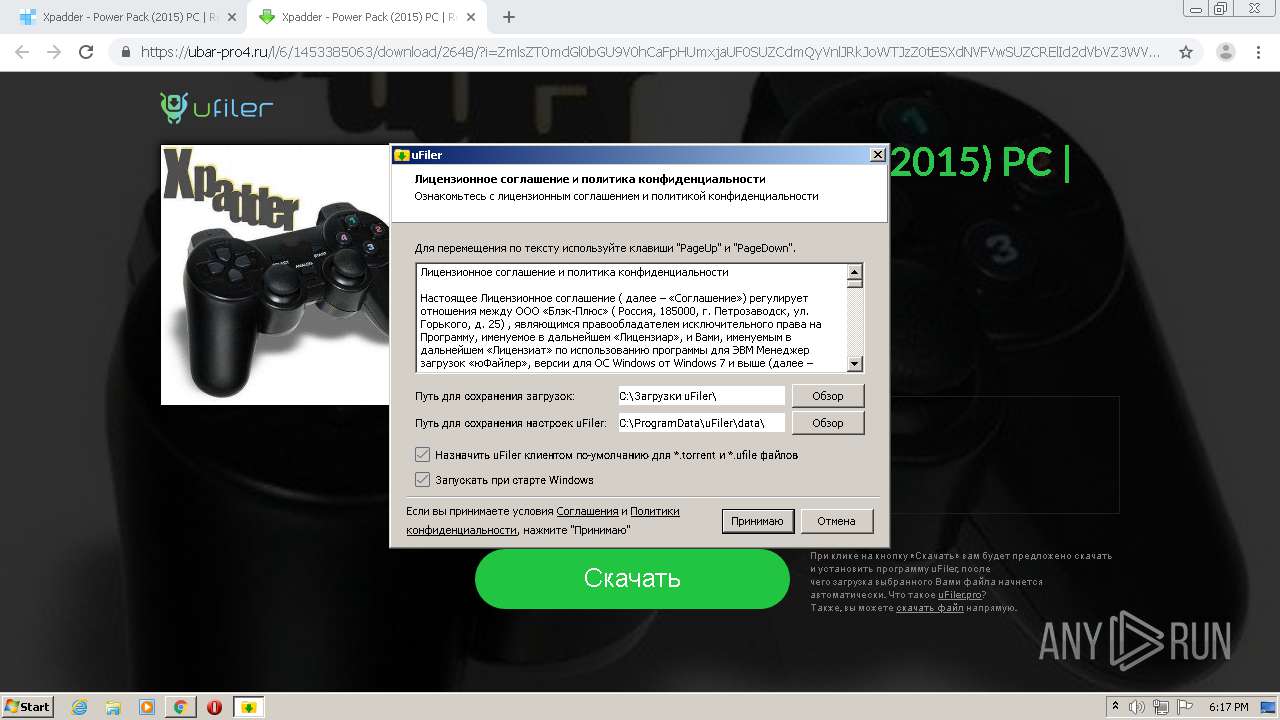The image size is (1280, 720).
Task: Launch Internet Explorer from the taskbar
Action: 79,707
